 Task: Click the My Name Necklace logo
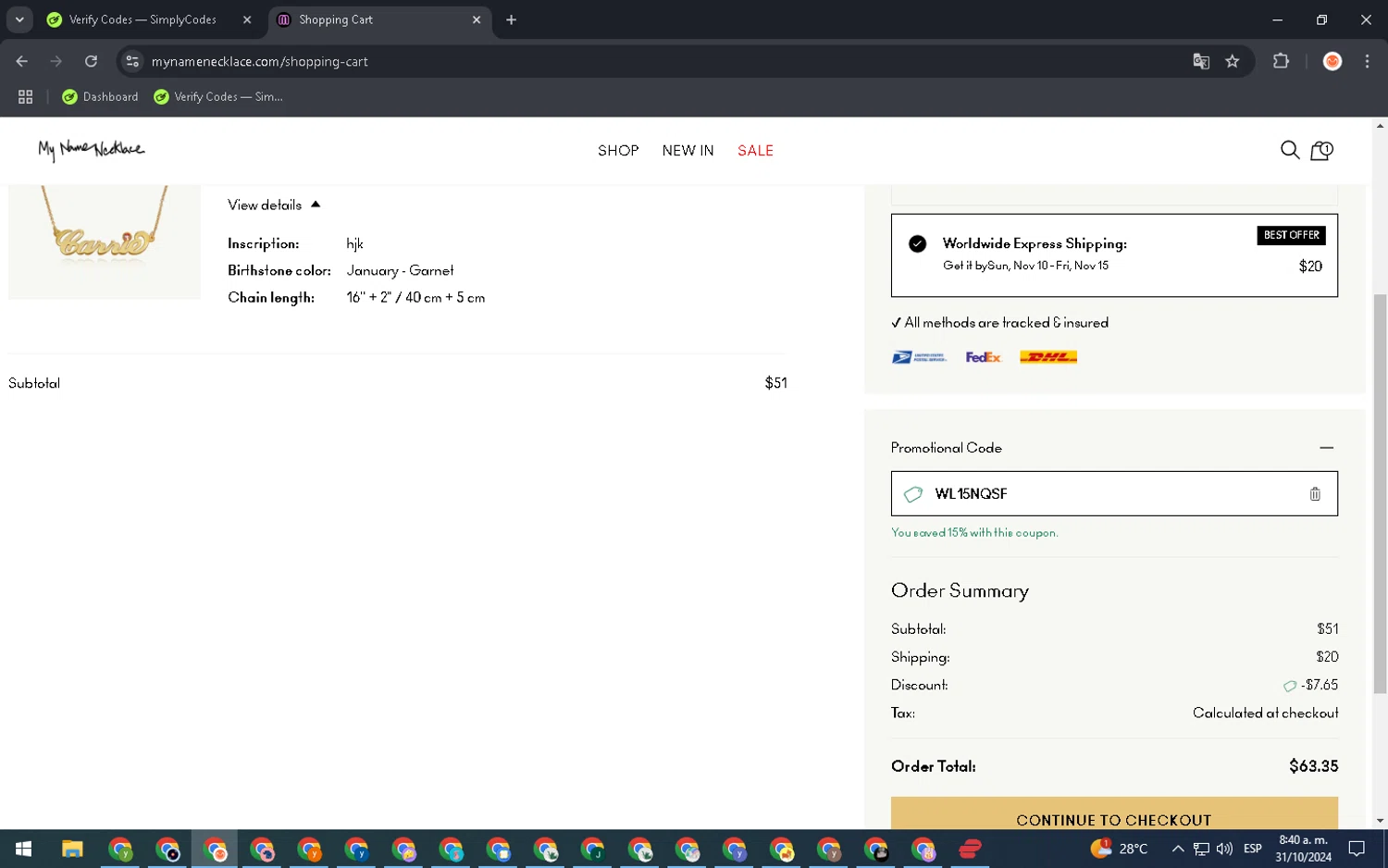[91, 149]
